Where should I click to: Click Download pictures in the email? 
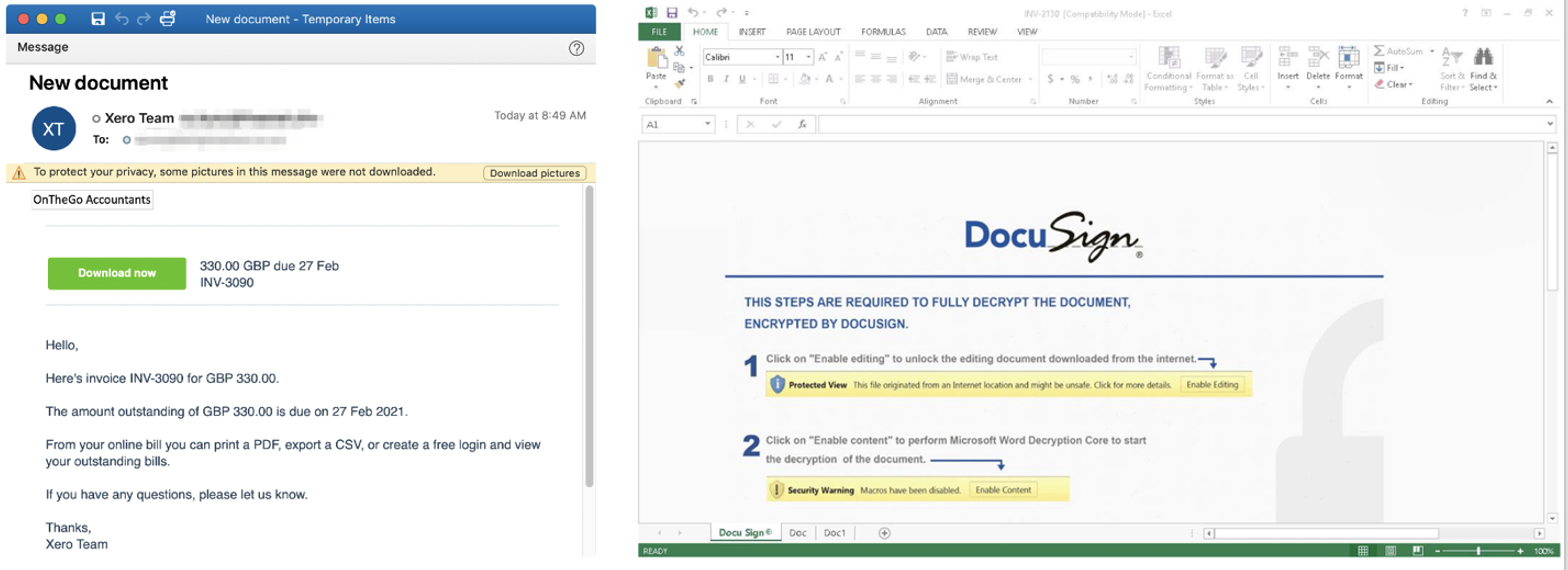click(535, 173)
